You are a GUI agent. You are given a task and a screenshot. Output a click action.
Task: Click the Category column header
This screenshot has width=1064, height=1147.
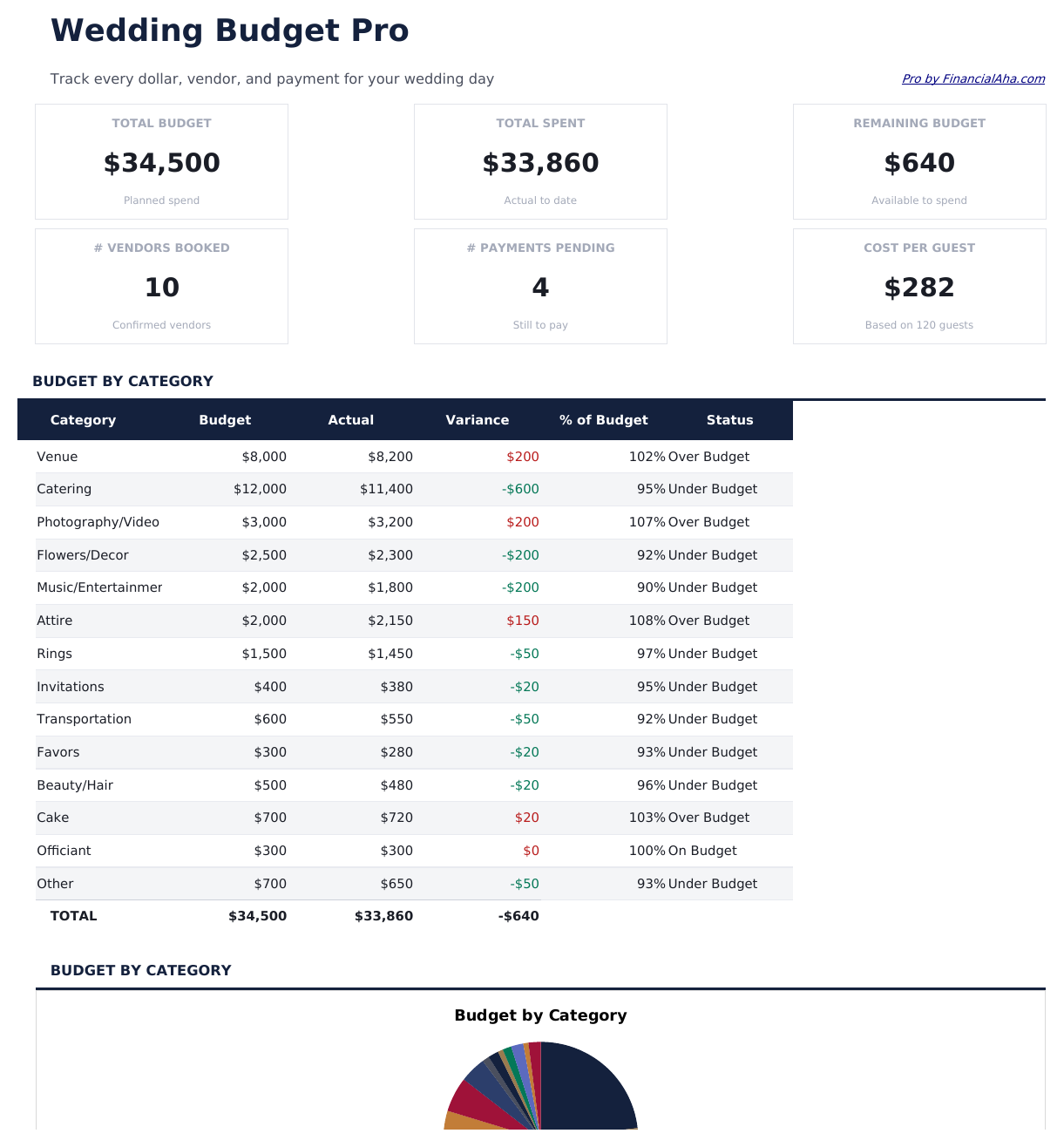(x=84, y=420)
